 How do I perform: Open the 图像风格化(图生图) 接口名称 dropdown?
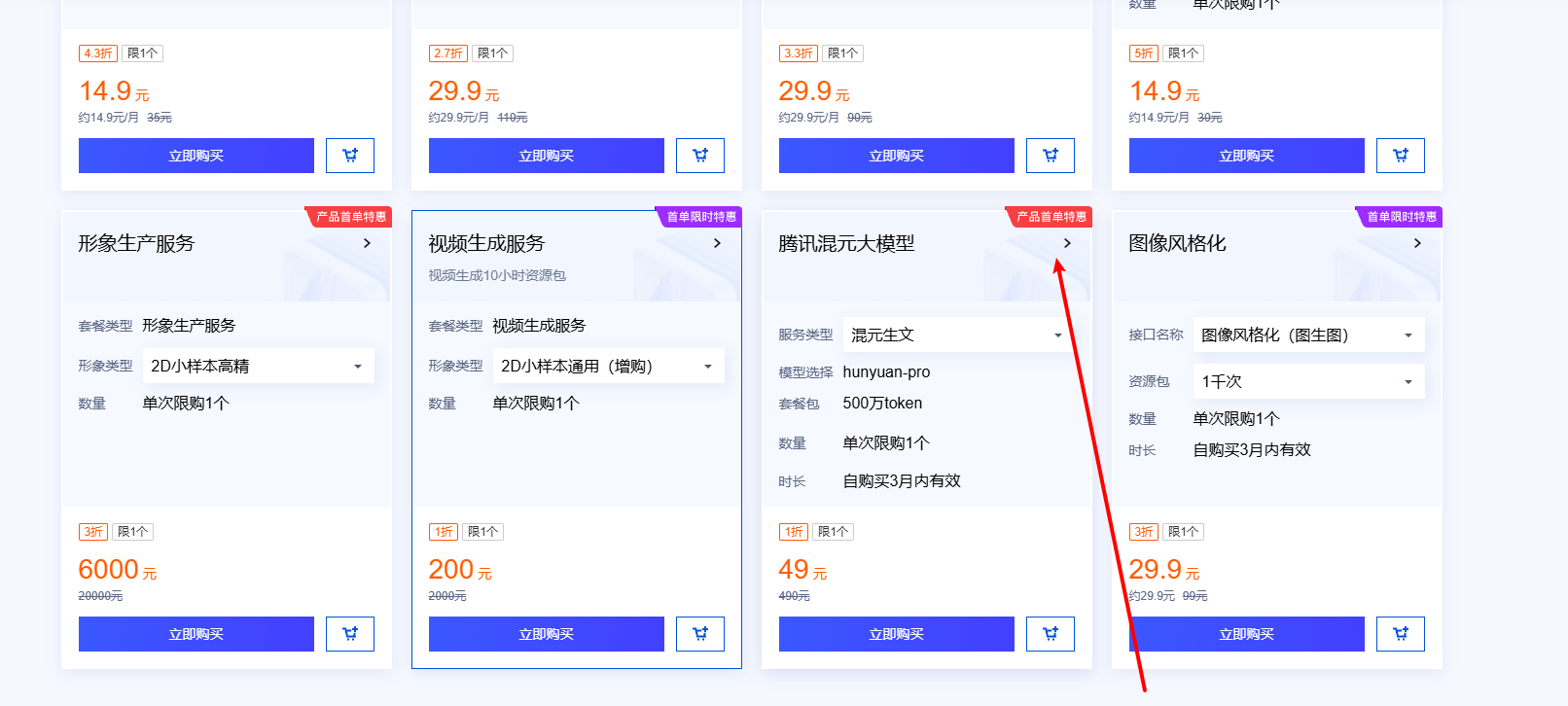(1309, 335)
